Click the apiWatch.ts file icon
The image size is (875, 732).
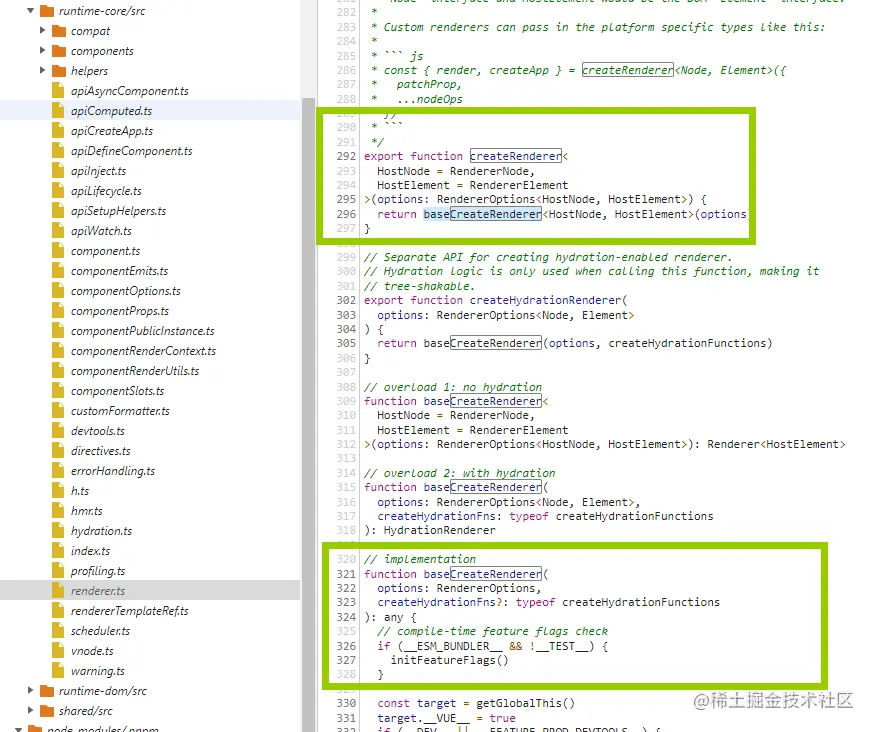coord(58,231)
